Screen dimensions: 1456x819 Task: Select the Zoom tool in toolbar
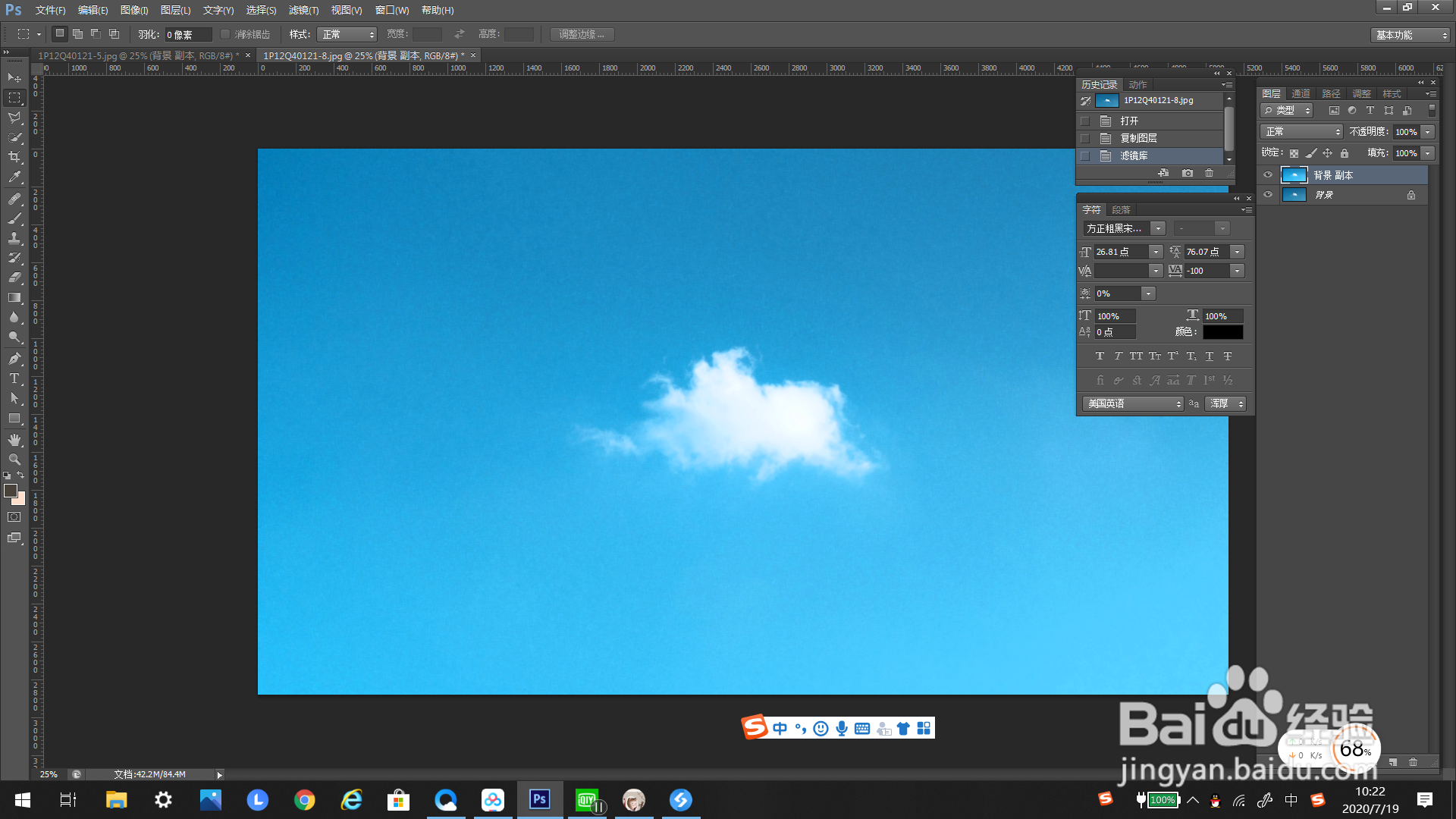point(14,460)
